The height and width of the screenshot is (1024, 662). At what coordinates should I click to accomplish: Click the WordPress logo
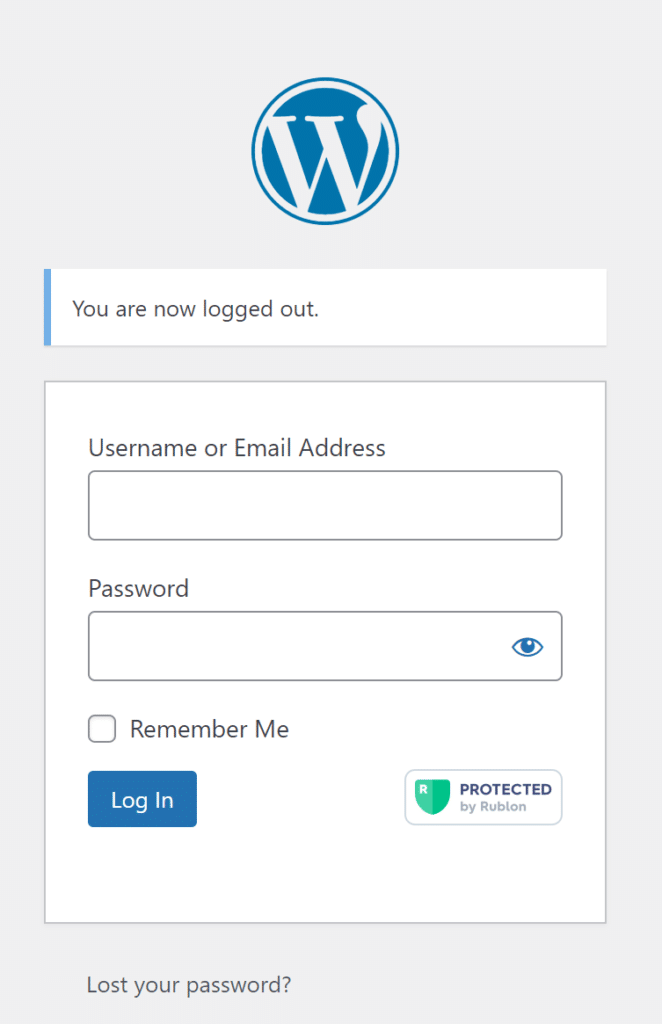325,150
